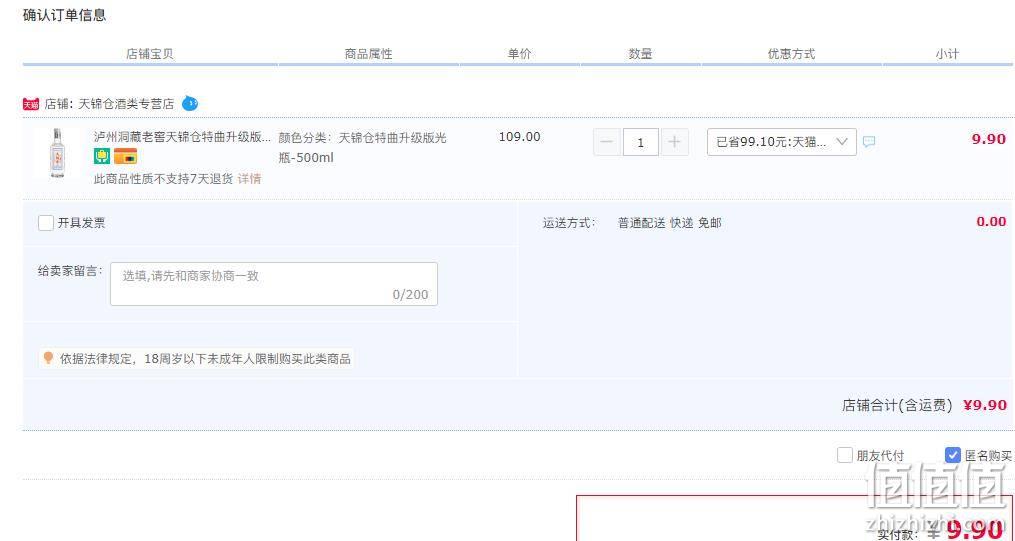Click the 此商品性质不支持7天退货 notice

(163, 179)
